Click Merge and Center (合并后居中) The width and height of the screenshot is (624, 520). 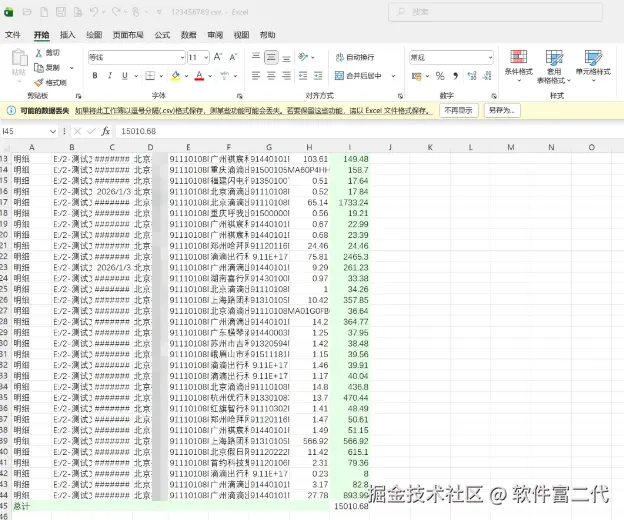(x=359, y=76)
